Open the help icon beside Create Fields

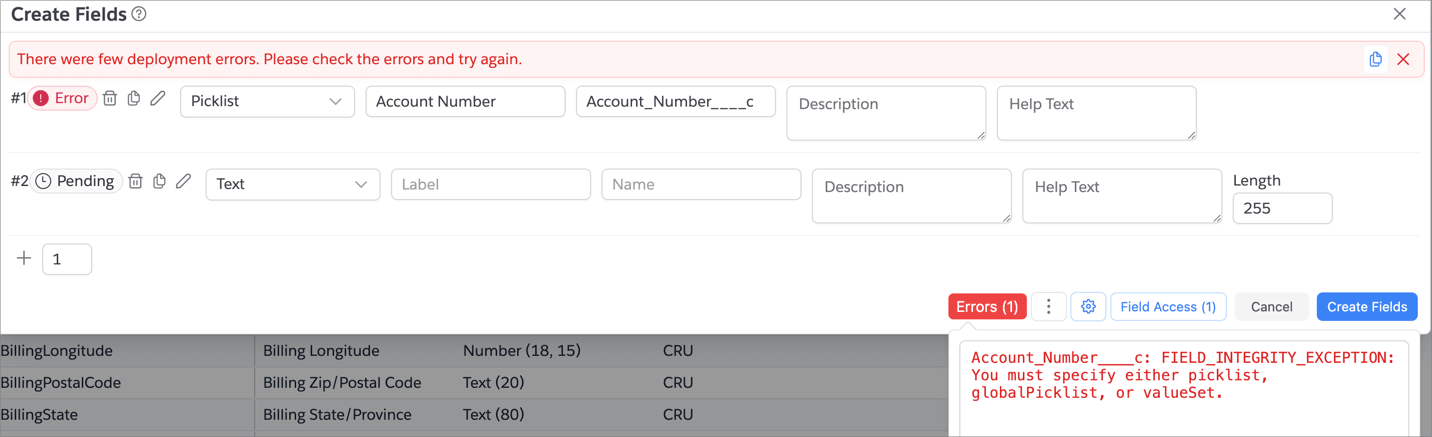click(x=139, y=15)
